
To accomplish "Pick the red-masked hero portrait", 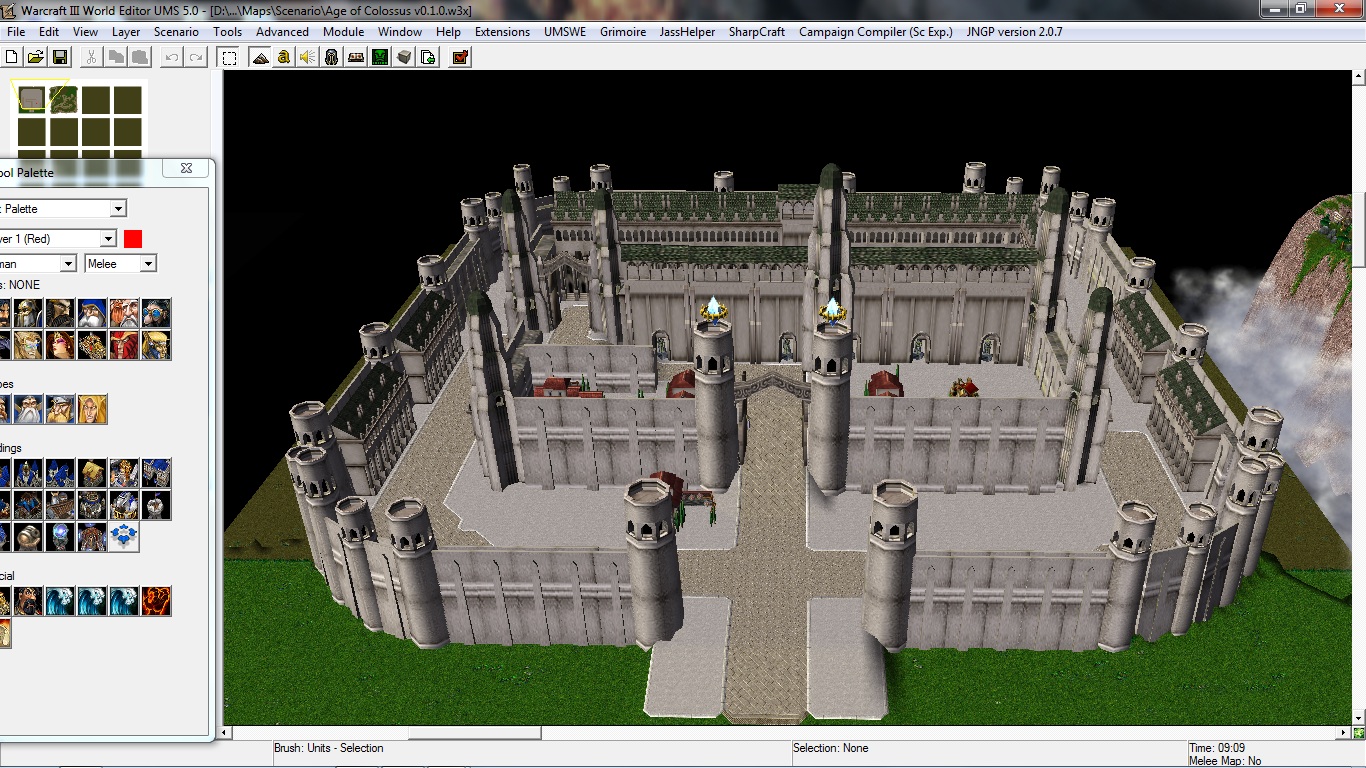I will 124,345.
